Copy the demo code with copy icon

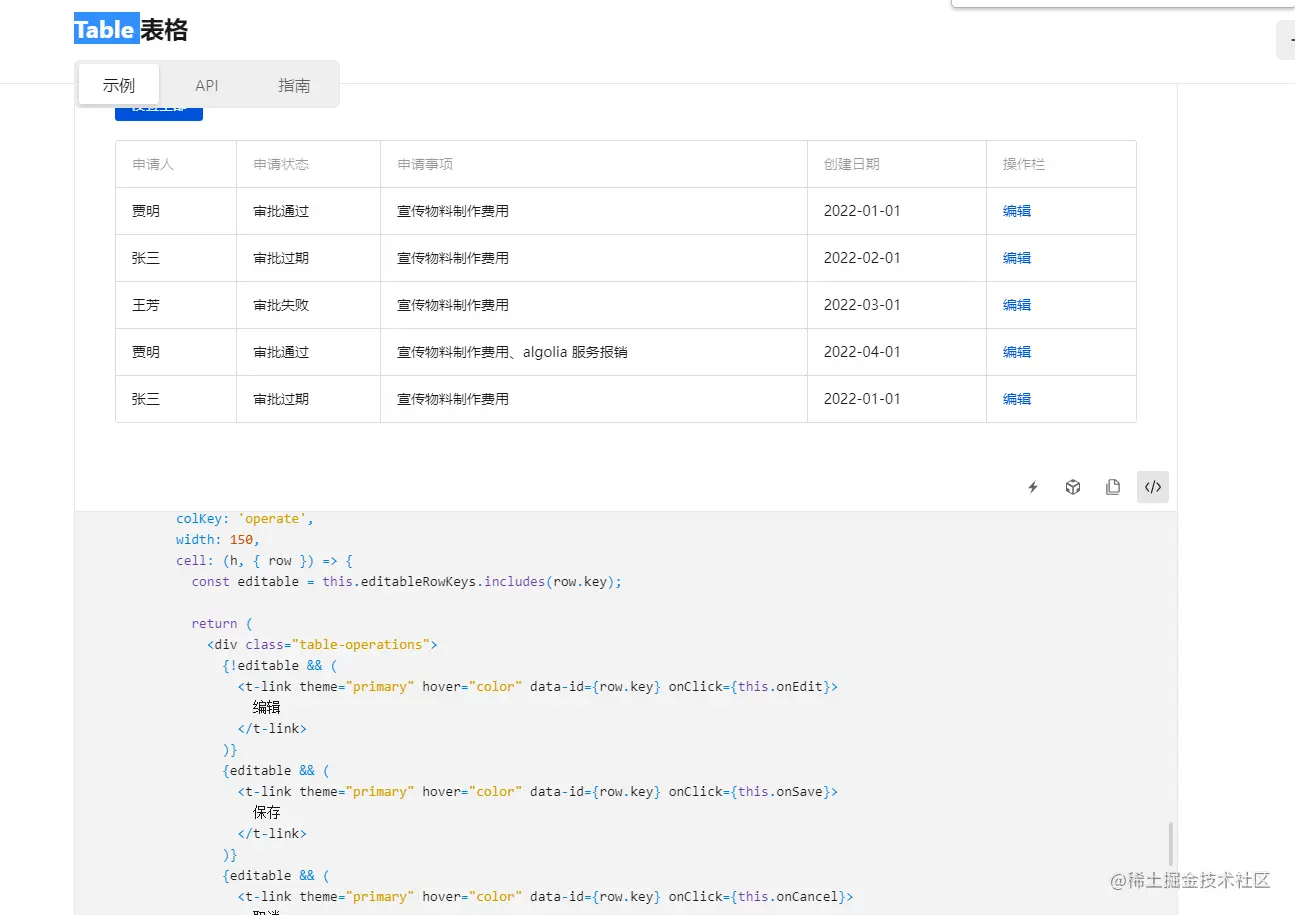click(x=1113, y=487)
